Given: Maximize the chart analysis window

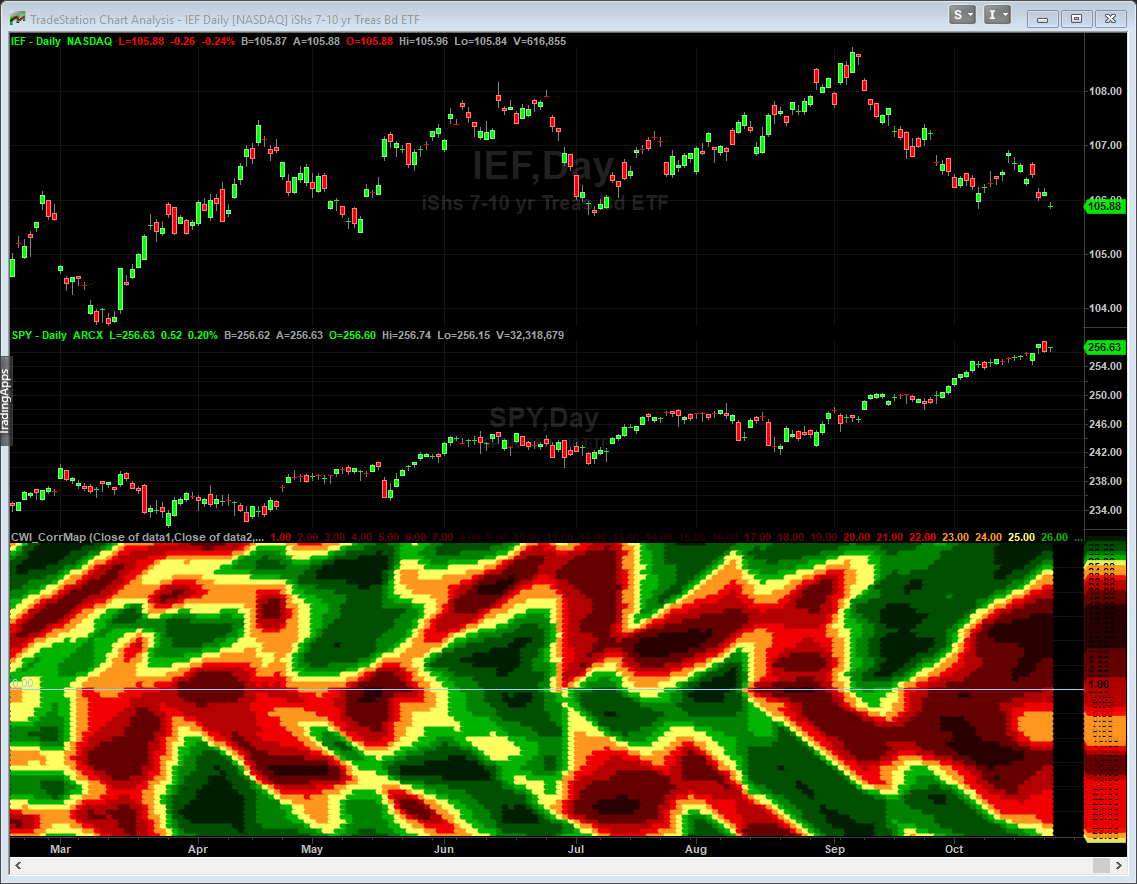Looking at the screenshot, I should point(1076,18).
